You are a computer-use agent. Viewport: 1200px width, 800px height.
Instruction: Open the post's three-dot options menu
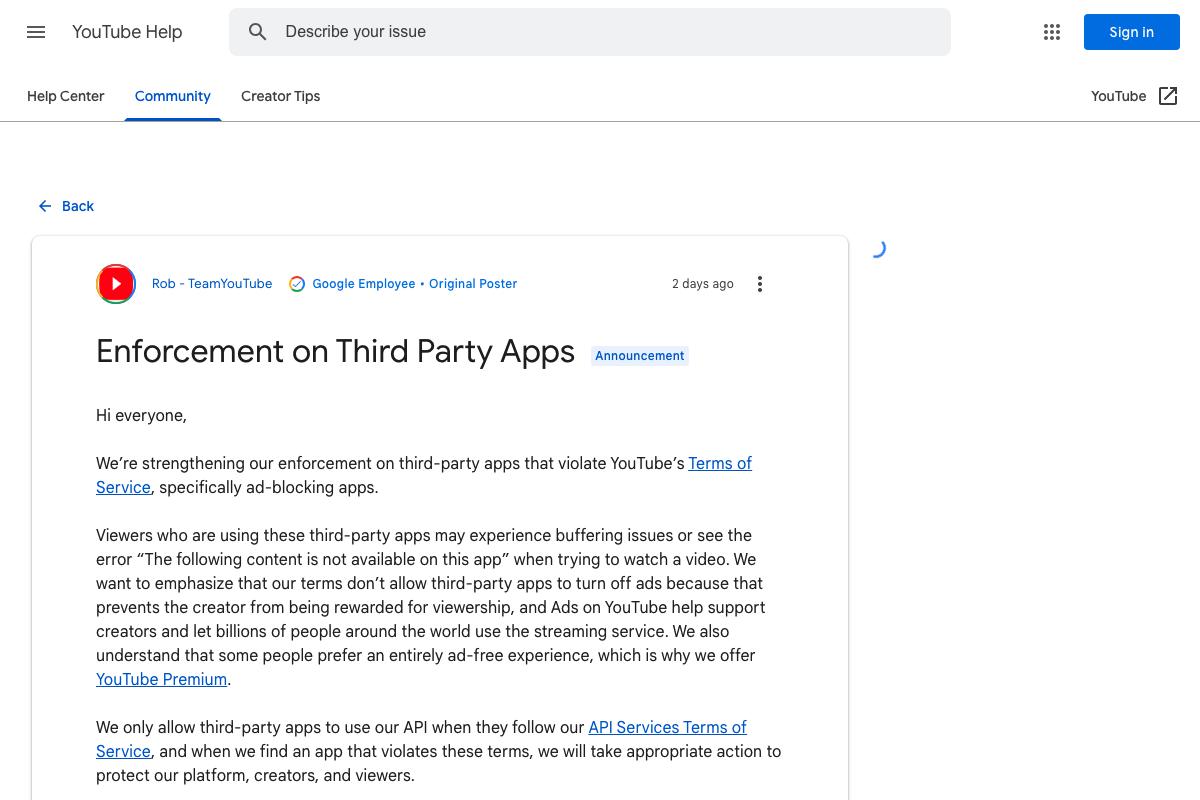pyautogui.click(x=760, y=284)
